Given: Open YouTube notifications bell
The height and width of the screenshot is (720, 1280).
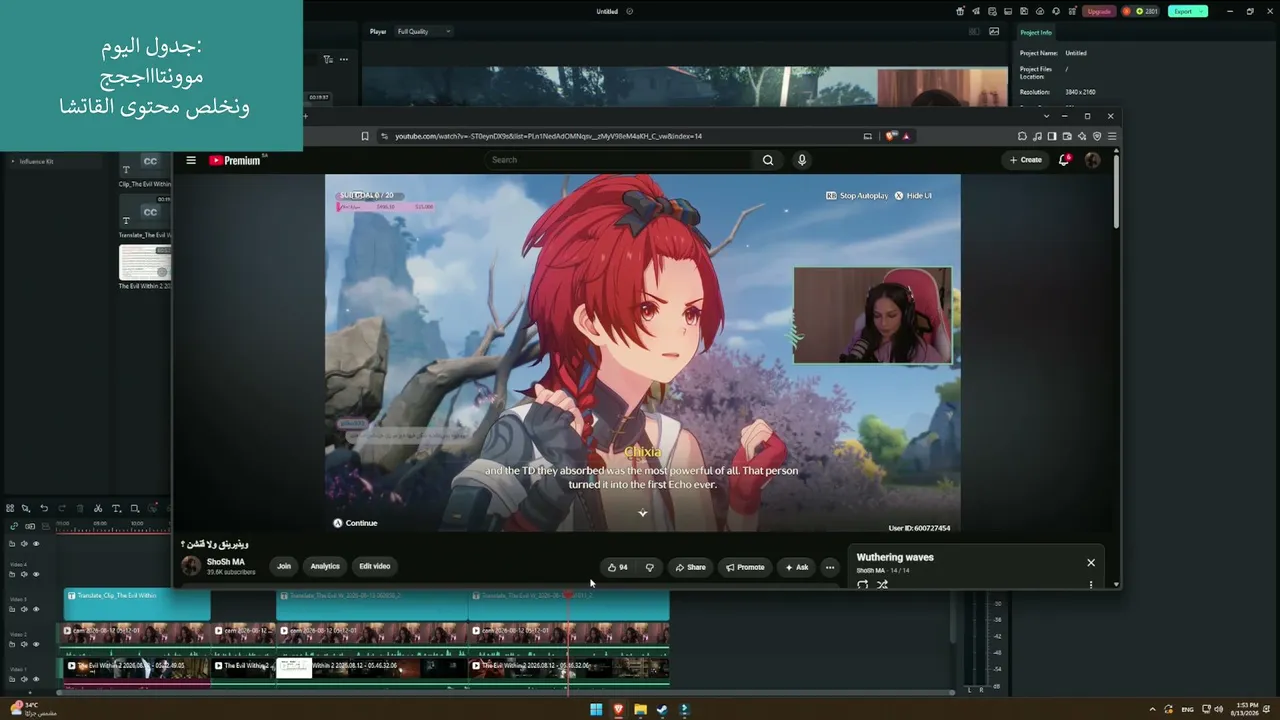Looking at the screenshot, I should click(x=1064, y=160).
